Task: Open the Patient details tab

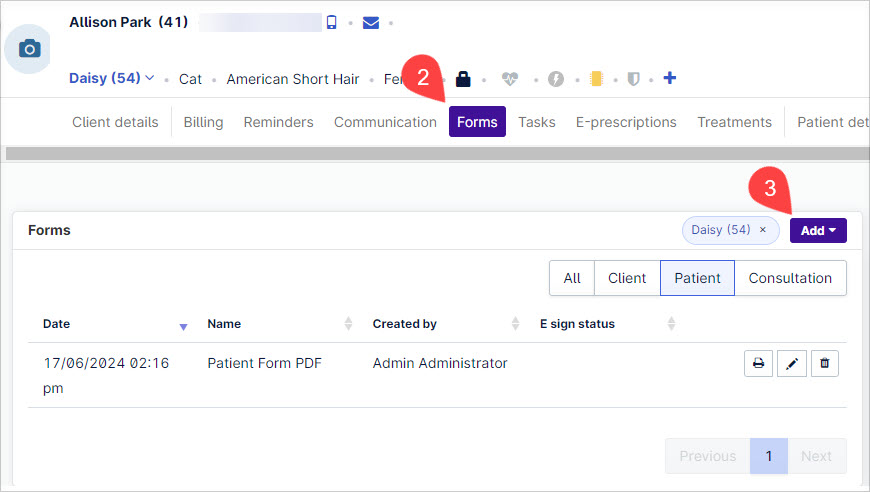Action: (833, 122)
